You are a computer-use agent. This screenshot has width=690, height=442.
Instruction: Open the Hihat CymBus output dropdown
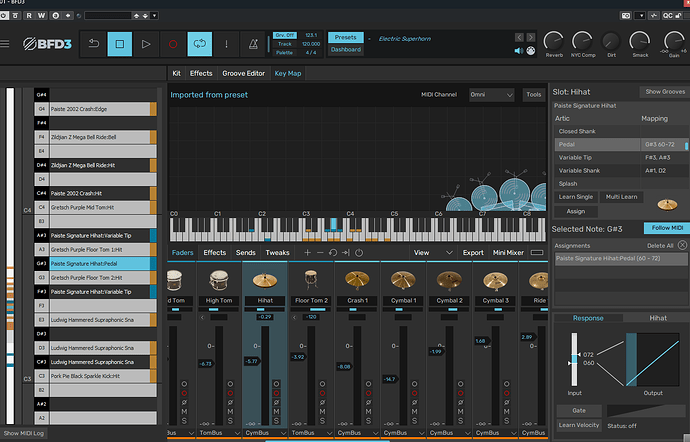click(x=265, y=433)
